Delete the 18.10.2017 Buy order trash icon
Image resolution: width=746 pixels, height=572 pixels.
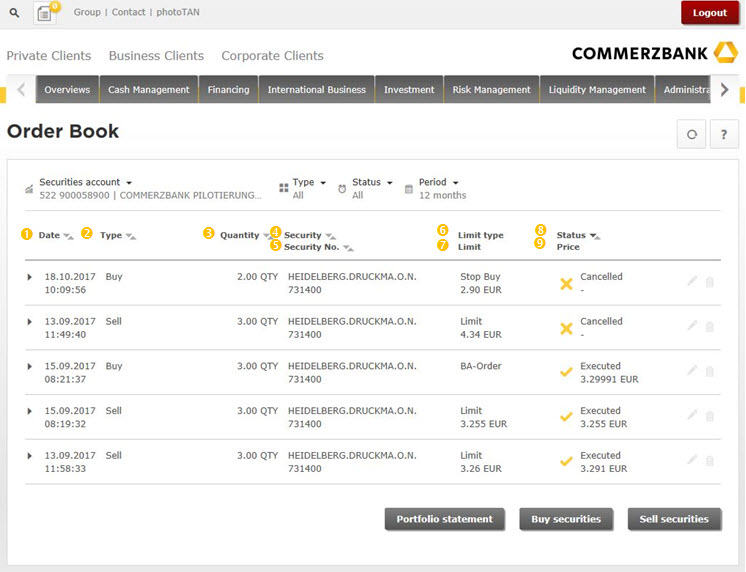709,282
